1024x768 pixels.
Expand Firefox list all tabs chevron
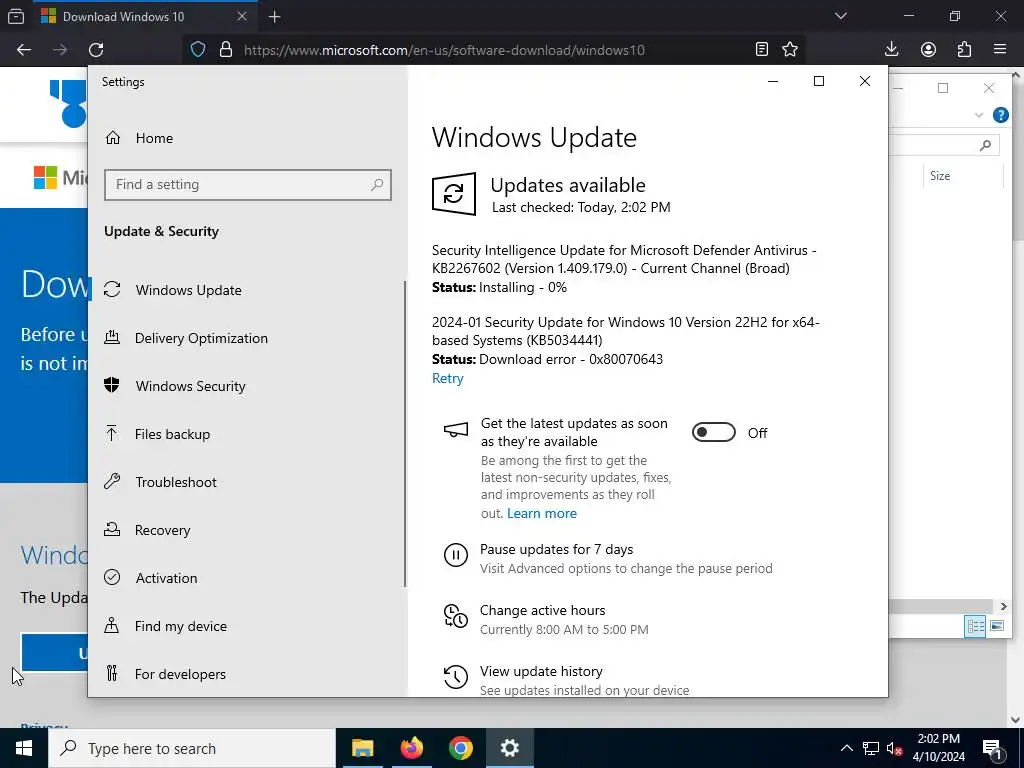pos(841,16)
